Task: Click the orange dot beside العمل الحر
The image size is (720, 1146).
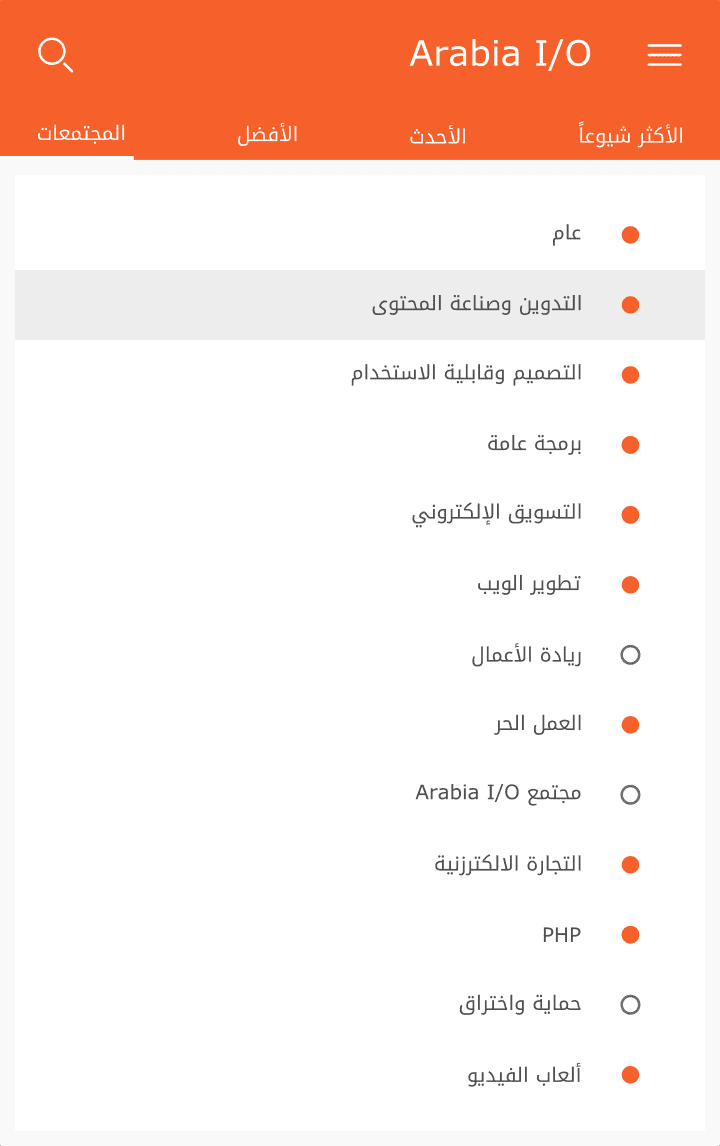Action: coord(630,725)
